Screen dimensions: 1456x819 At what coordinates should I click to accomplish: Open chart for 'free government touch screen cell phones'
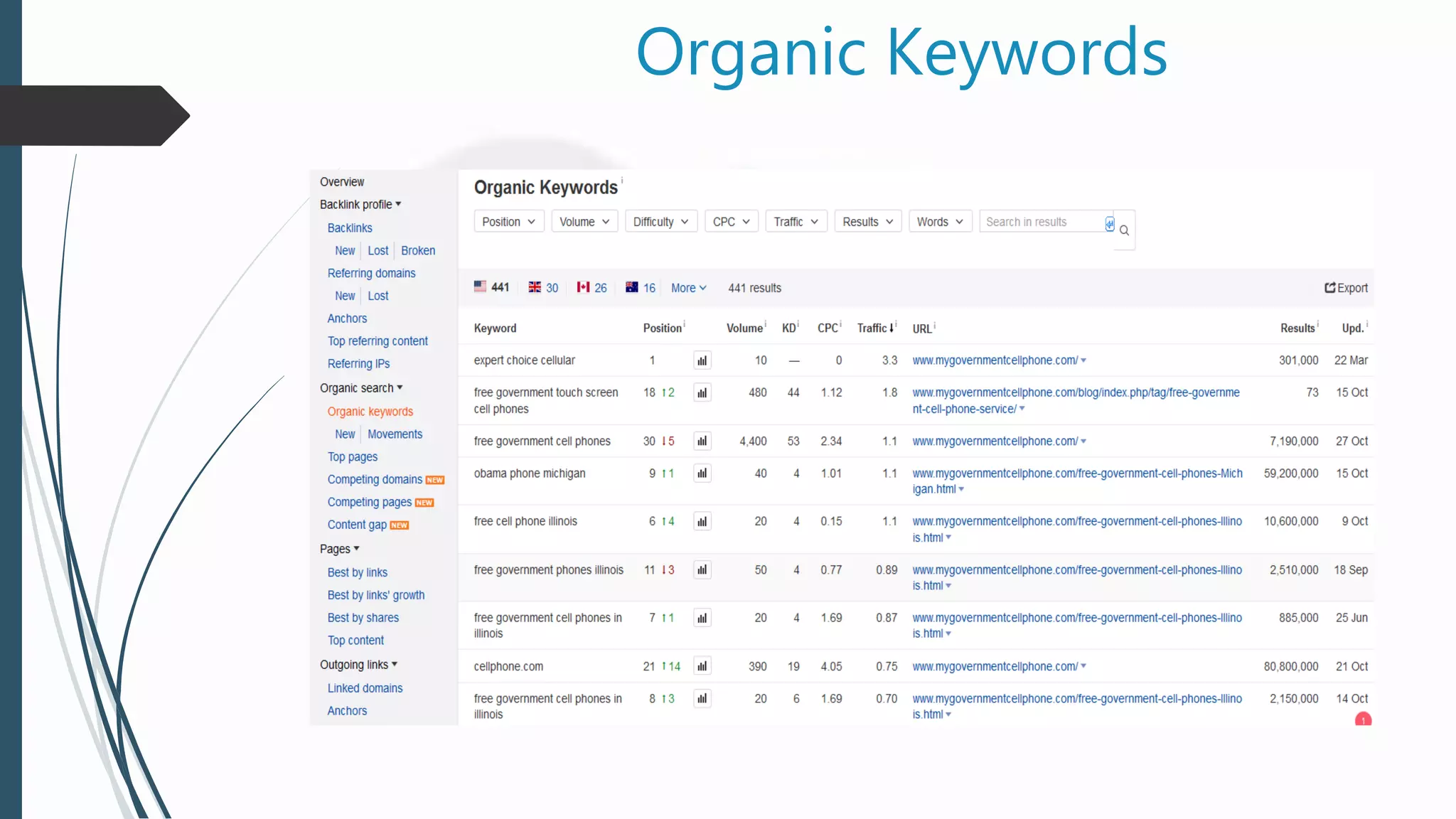[702, 392]
